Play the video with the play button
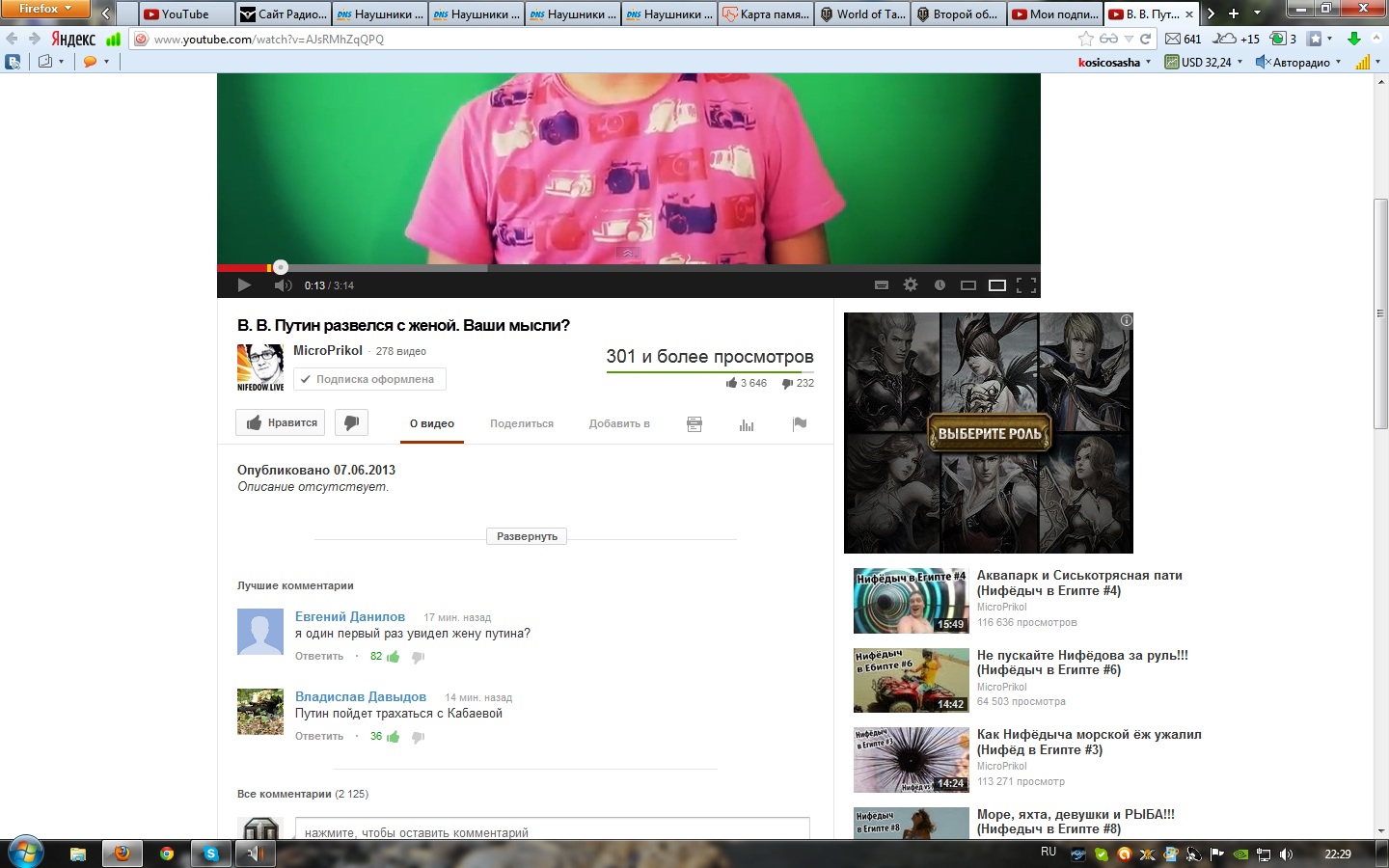 (244, 285)
